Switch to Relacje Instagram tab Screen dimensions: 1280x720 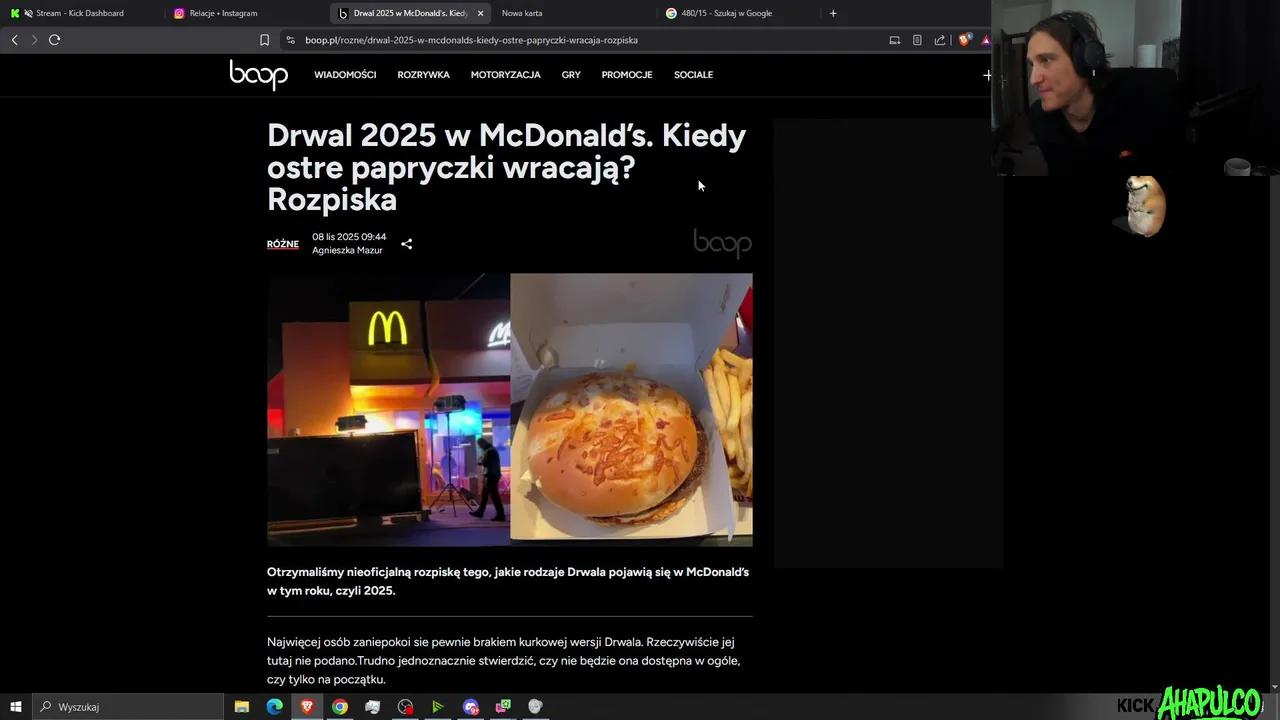click(245, 13)
